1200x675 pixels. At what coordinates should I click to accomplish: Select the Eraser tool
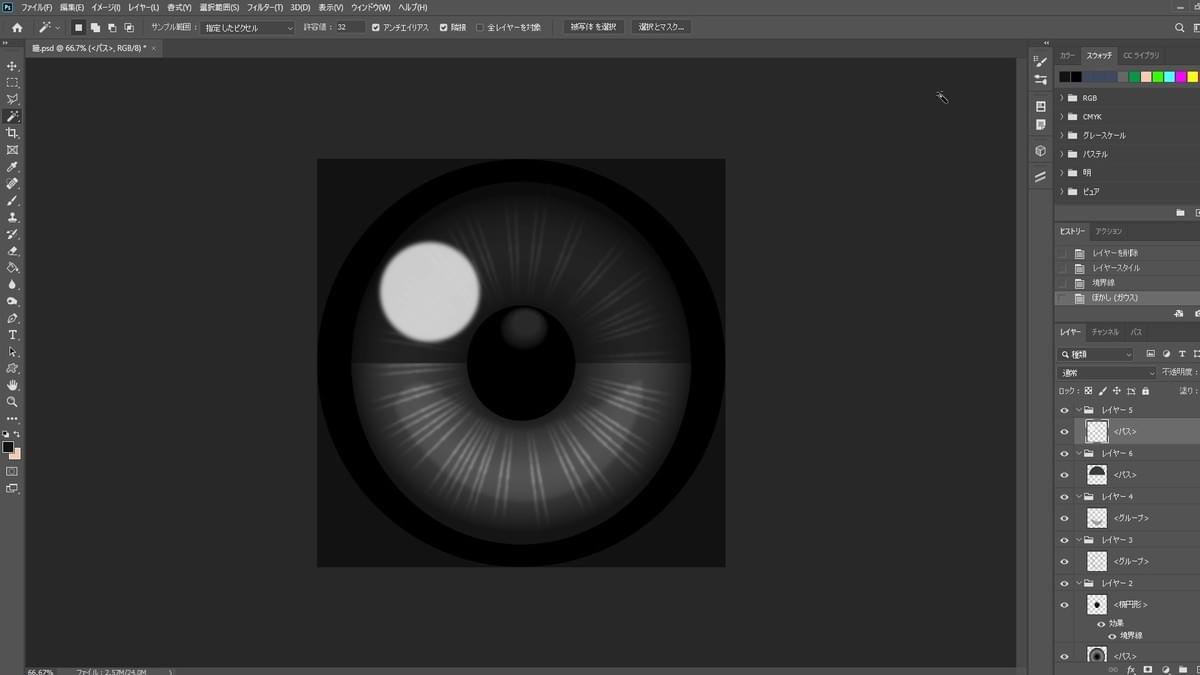tap(12, 251)
